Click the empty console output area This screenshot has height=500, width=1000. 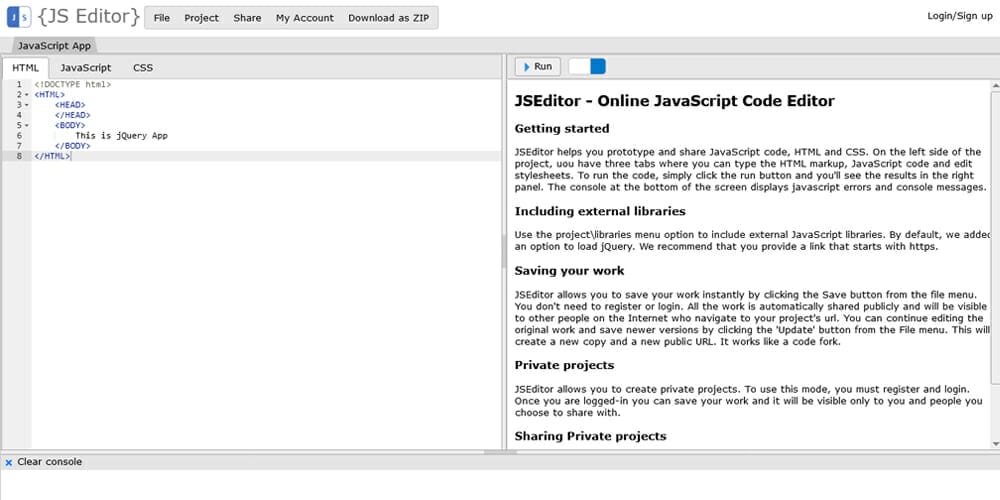[x=500, y=485]
